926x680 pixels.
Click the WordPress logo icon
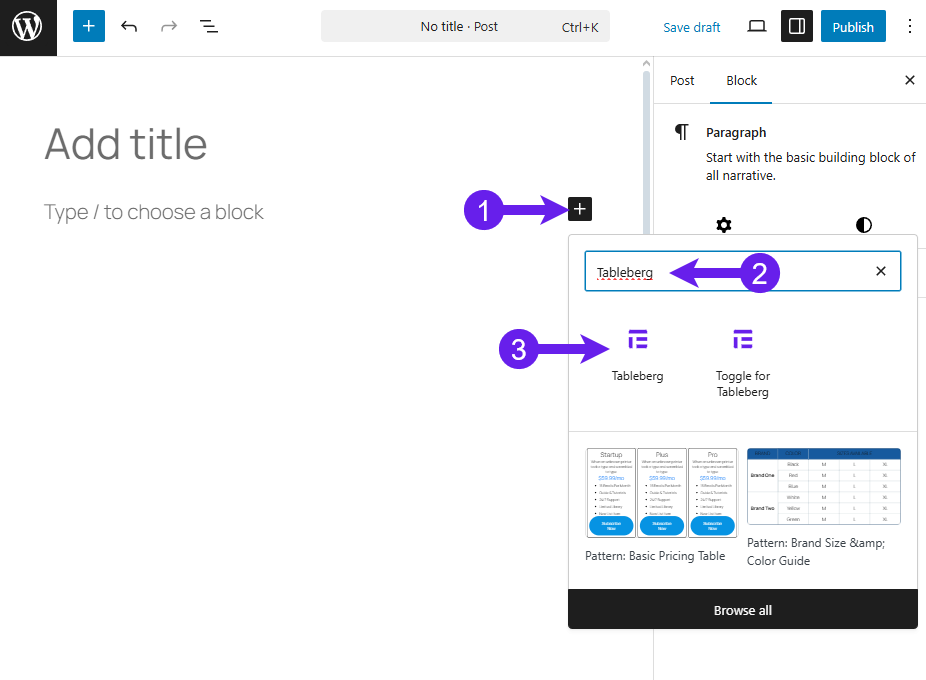tap(28, 27)
